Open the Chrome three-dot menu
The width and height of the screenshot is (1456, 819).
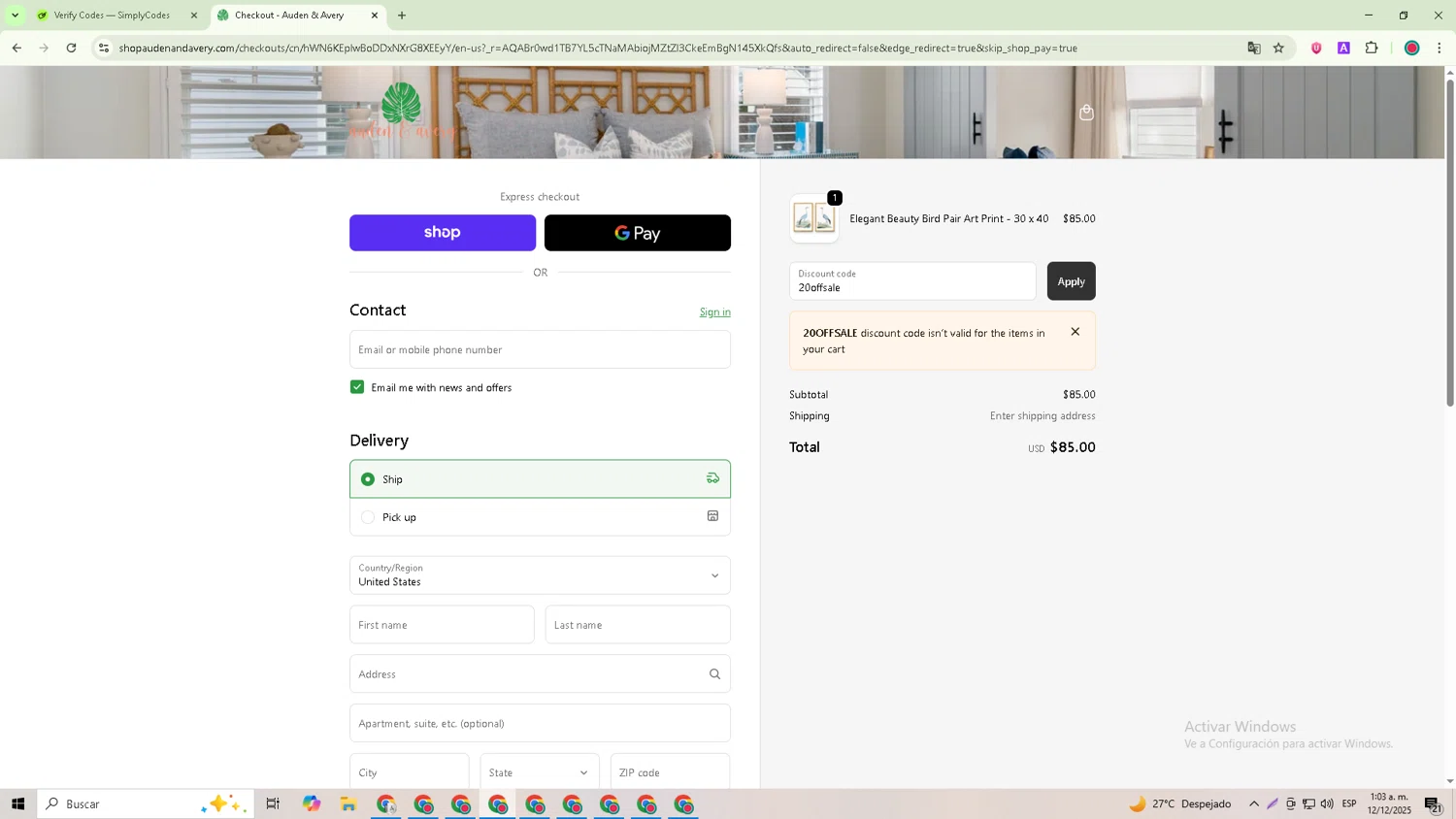[1439, 48]
